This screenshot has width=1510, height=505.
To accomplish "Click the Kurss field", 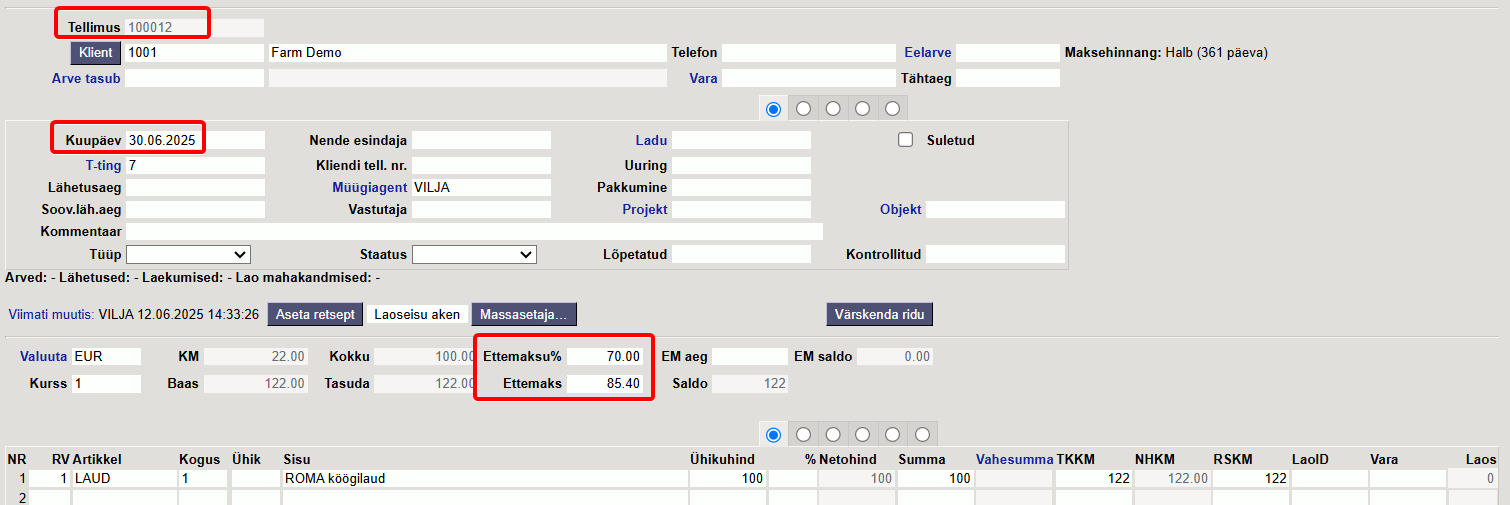I will click(106, 384).
